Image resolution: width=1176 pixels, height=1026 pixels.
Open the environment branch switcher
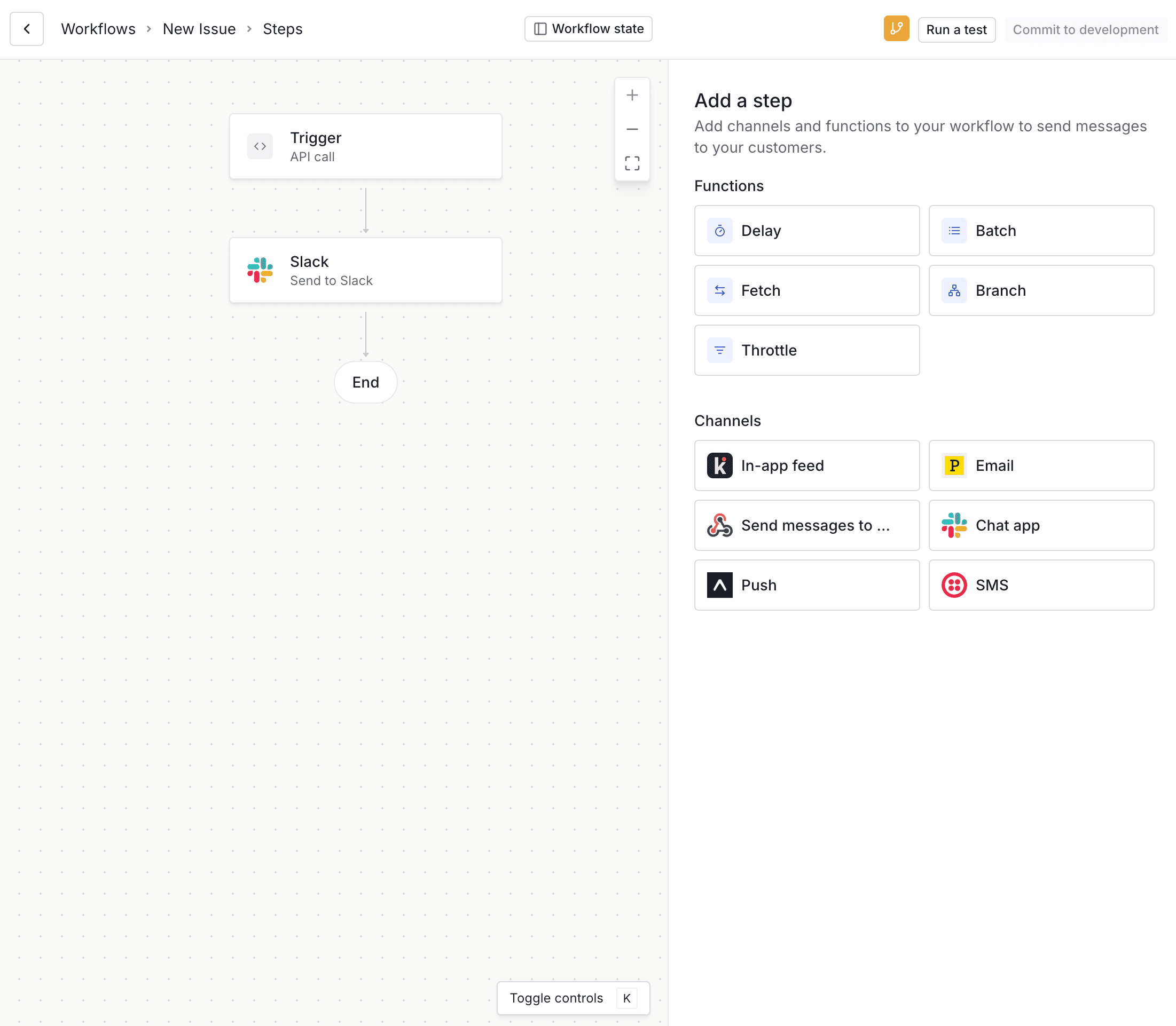pos(896,29)
